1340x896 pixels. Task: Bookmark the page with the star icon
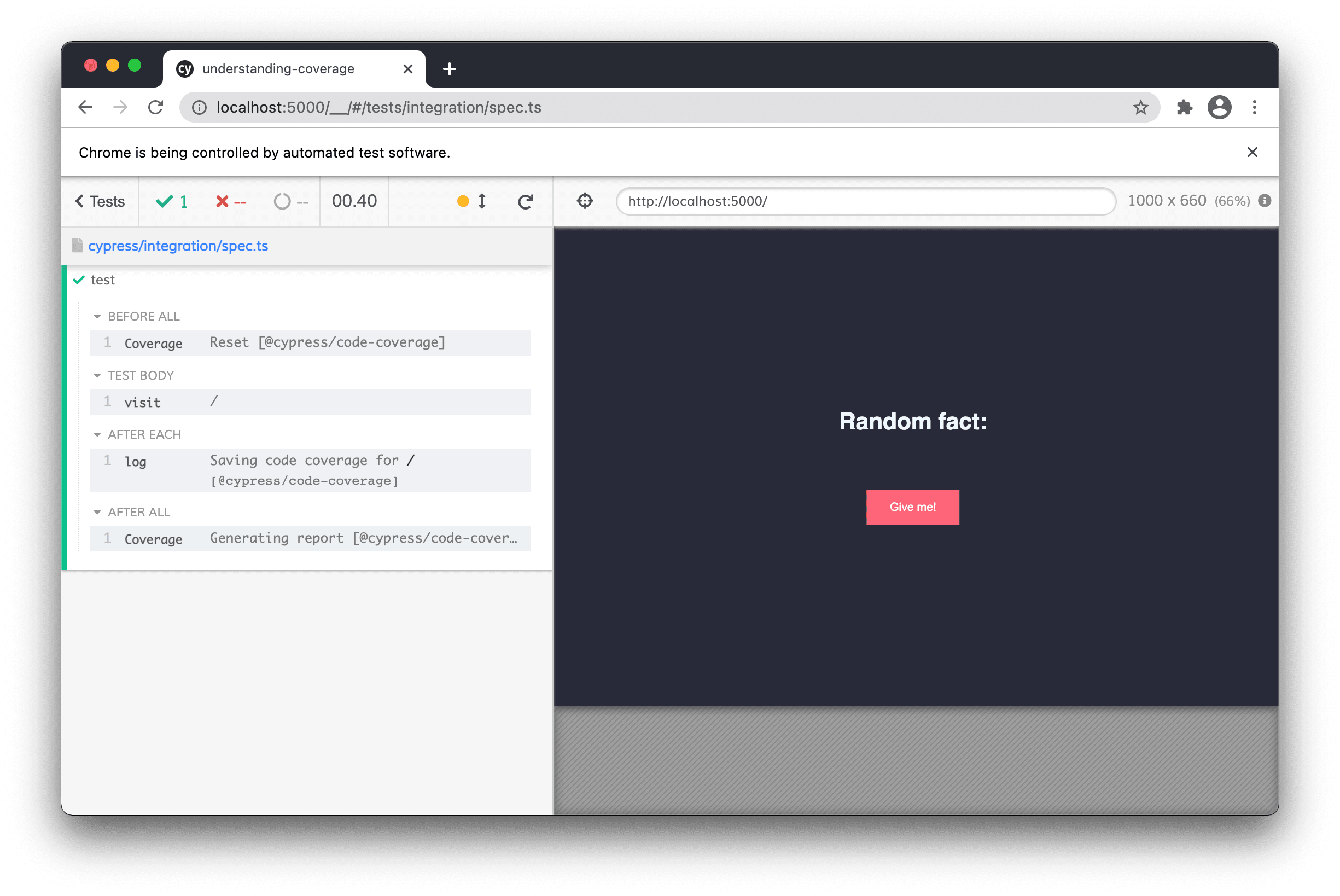coord(1140,107)
